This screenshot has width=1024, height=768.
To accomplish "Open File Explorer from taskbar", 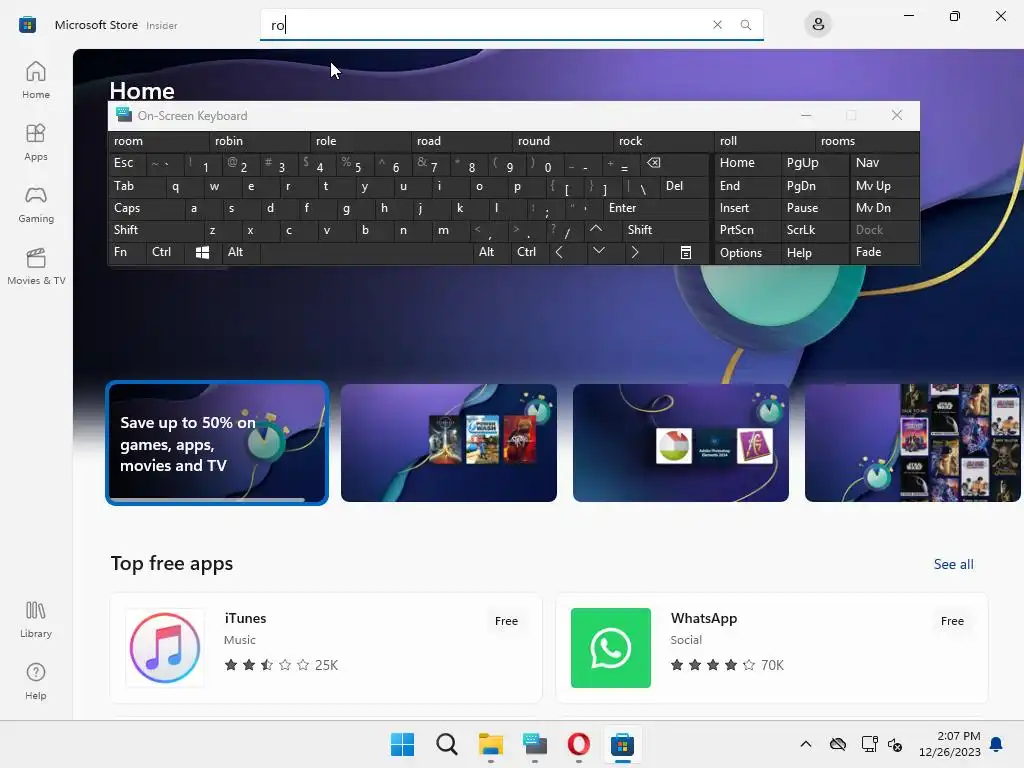I will tap(490, 744).
